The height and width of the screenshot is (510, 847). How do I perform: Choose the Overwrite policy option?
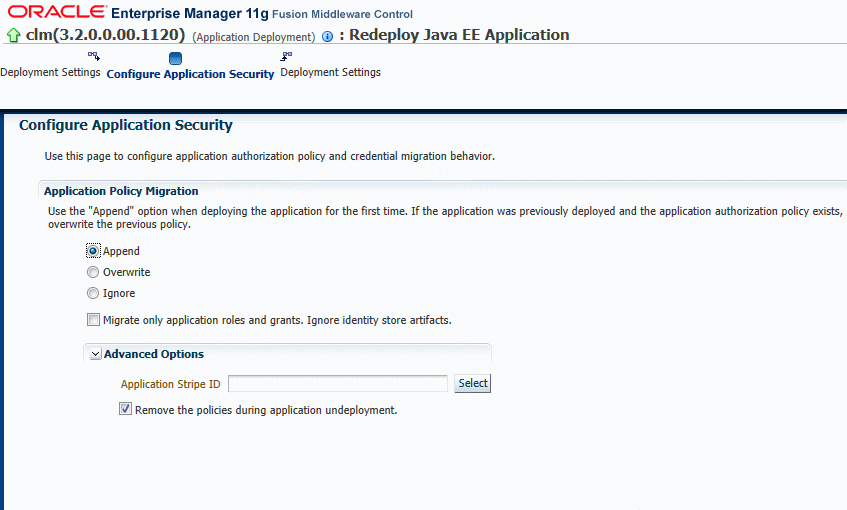93,272
